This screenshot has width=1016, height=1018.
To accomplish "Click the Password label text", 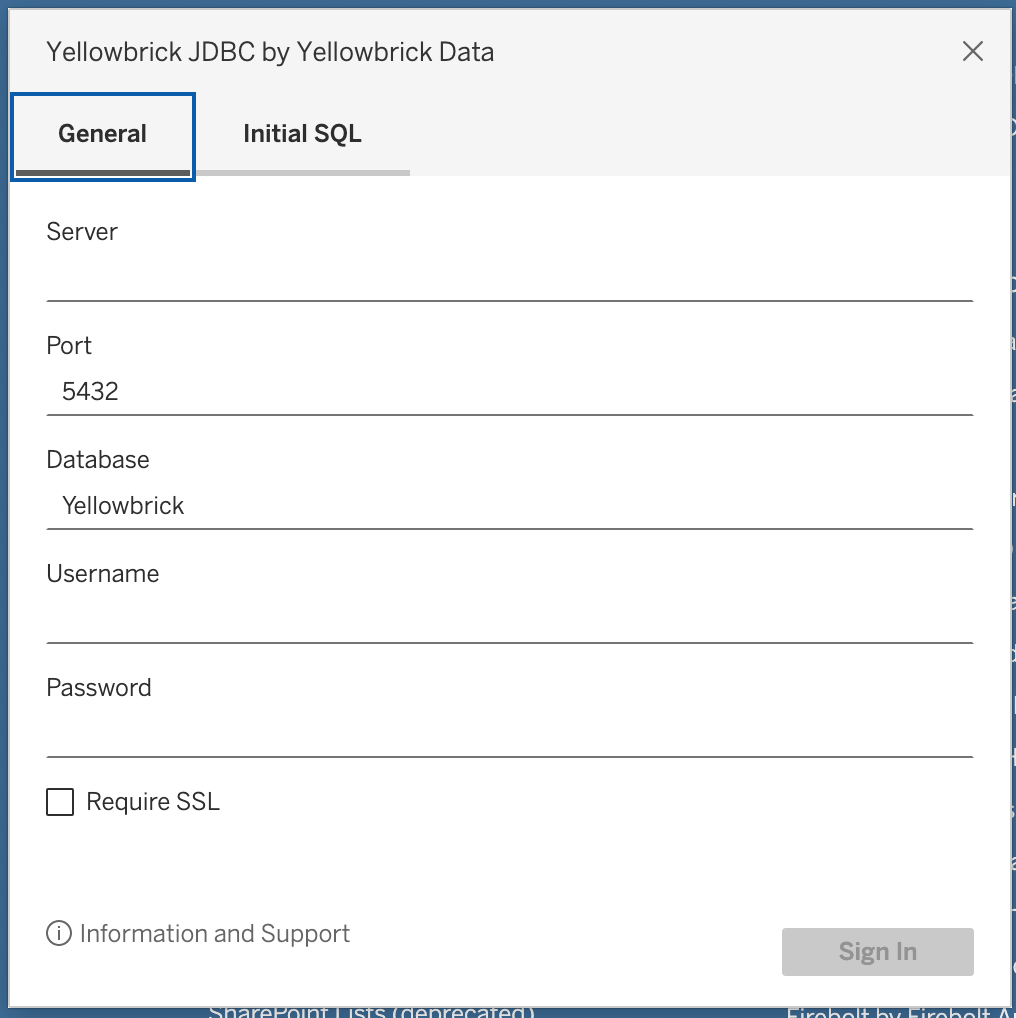I will [98, 687].
